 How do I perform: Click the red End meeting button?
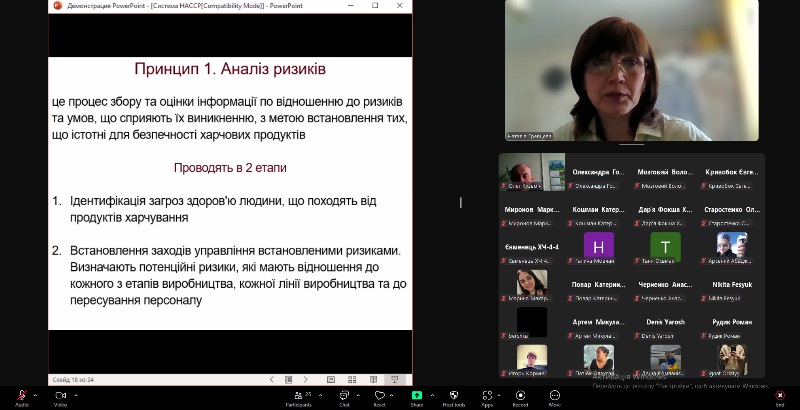[x=779, y=396]
